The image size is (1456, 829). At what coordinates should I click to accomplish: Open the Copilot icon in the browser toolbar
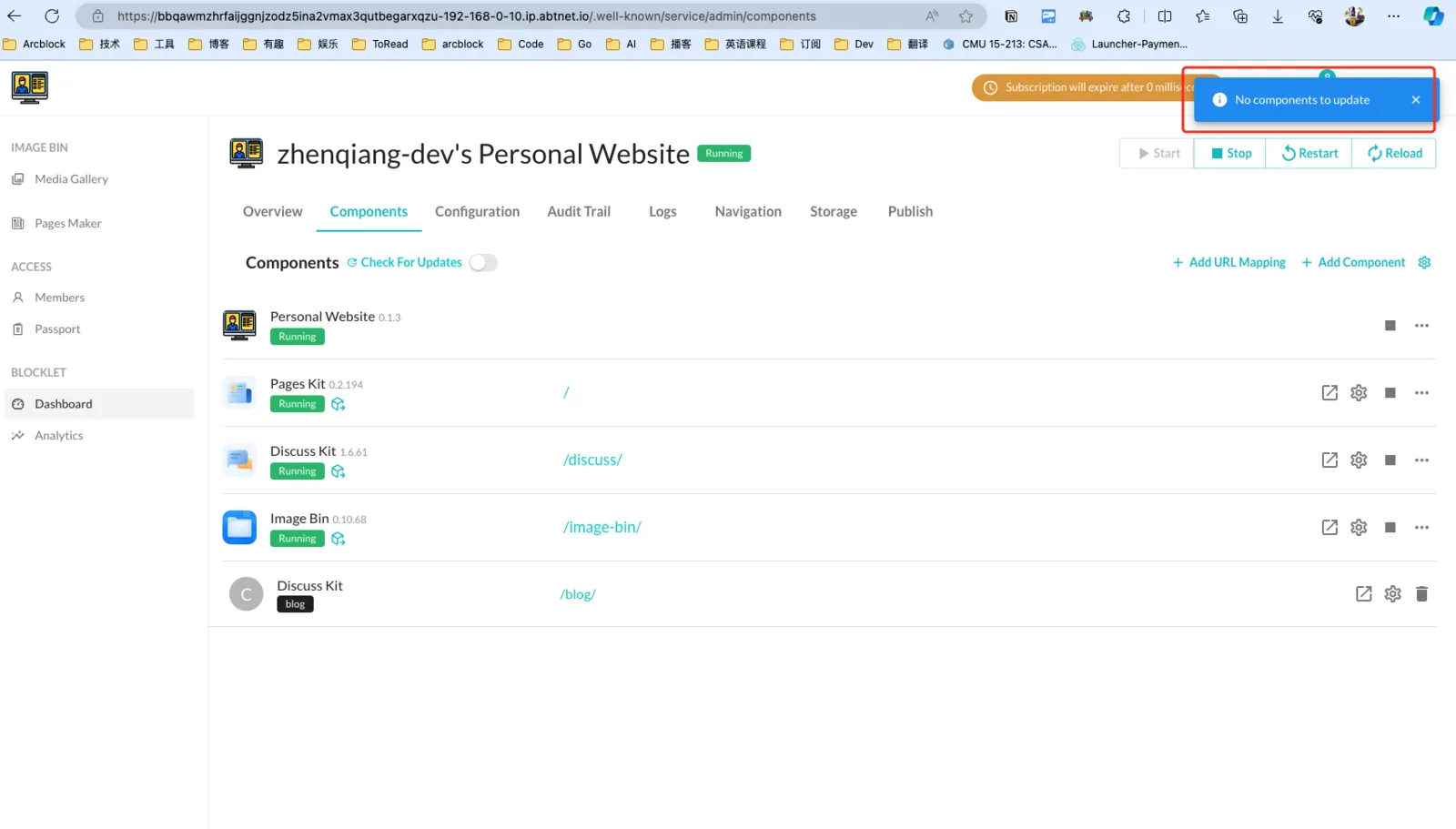click(1433, 16)
